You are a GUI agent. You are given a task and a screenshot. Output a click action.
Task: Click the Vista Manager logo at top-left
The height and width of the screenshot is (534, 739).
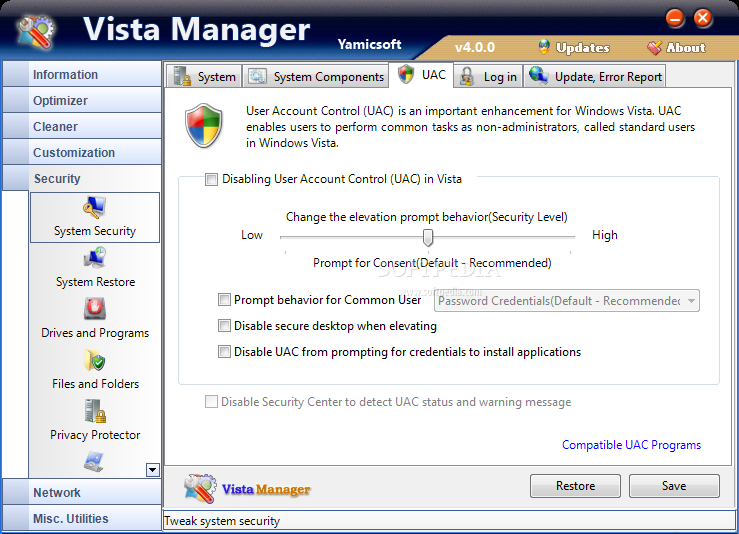(36, 33)
